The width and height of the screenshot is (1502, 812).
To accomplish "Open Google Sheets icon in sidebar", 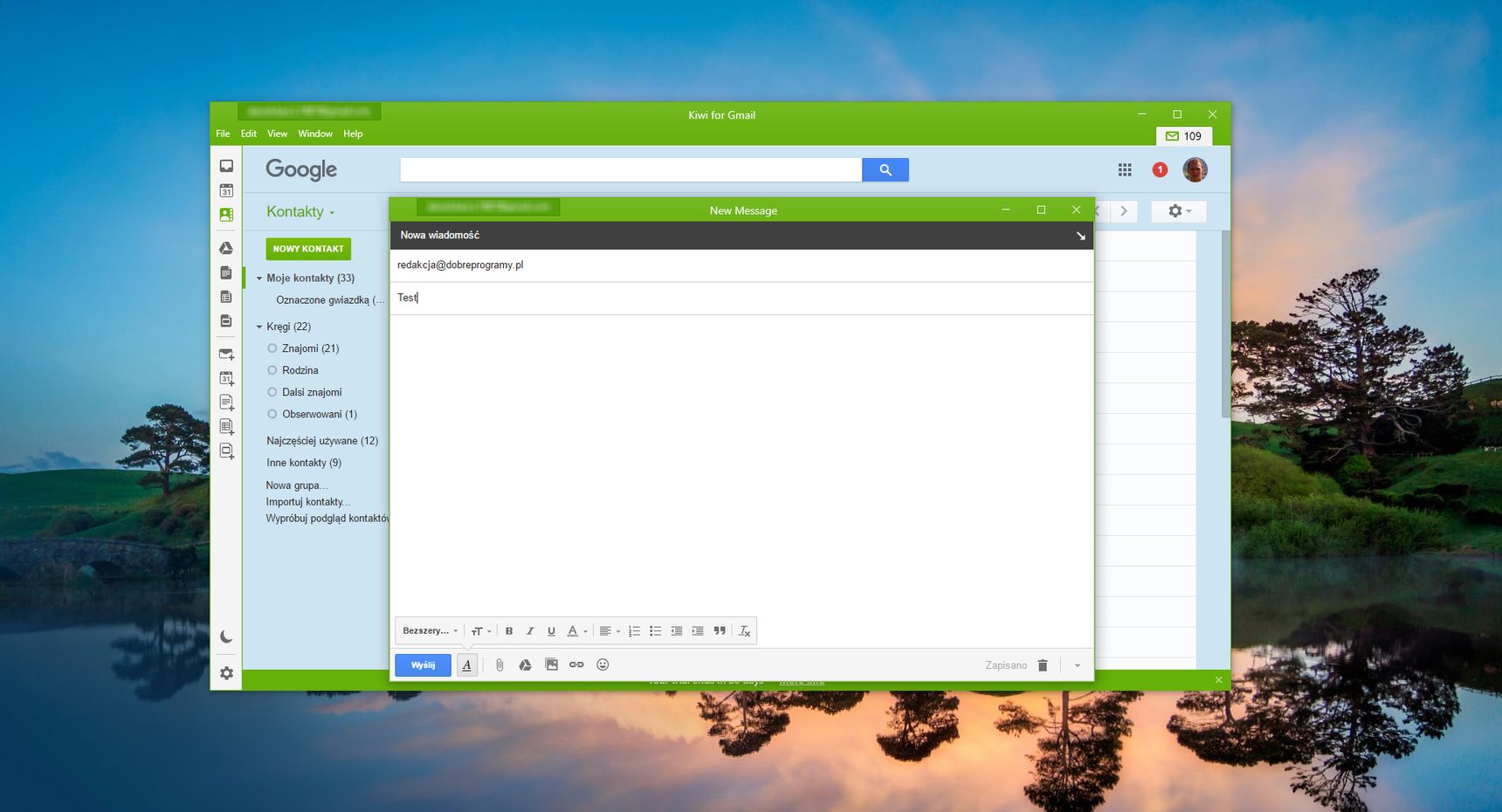I will click(x=226, y=297).
